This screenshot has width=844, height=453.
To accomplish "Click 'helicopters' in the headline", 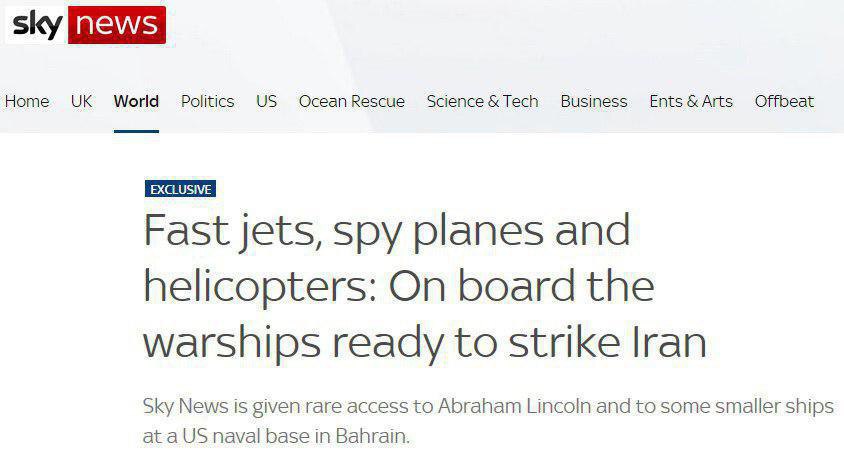I will pos(250,287).
